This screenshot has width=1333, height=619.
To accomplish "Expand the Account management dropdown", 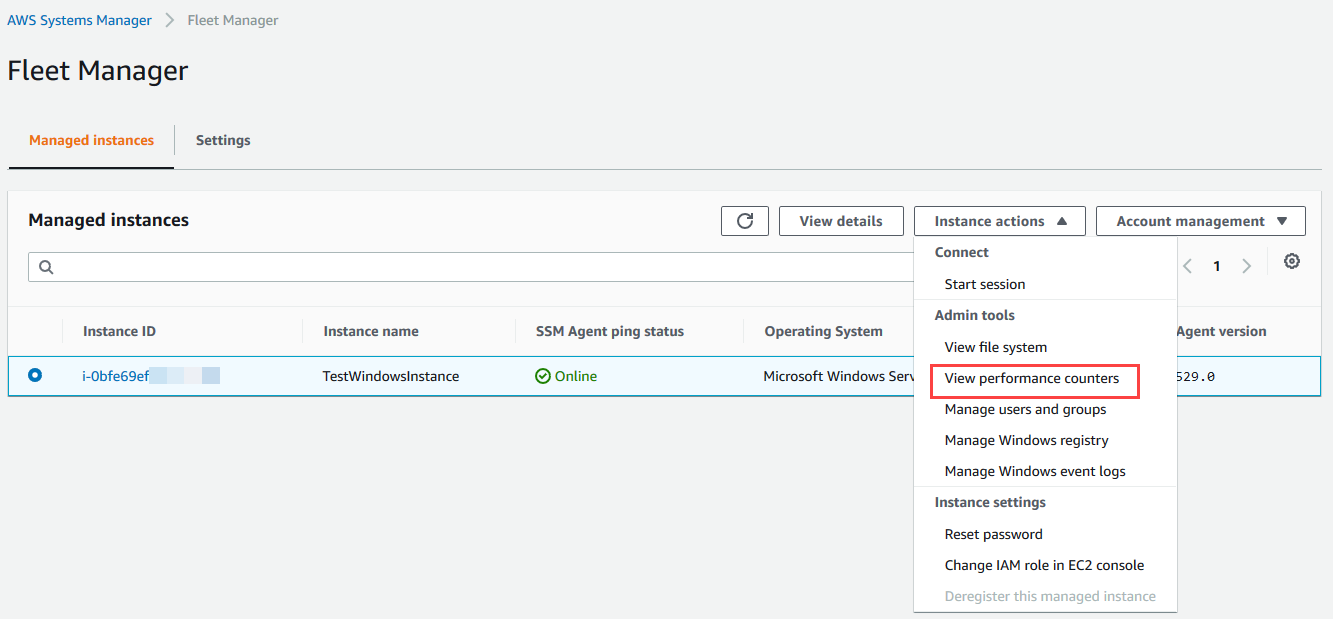I will click(1201, 221).
